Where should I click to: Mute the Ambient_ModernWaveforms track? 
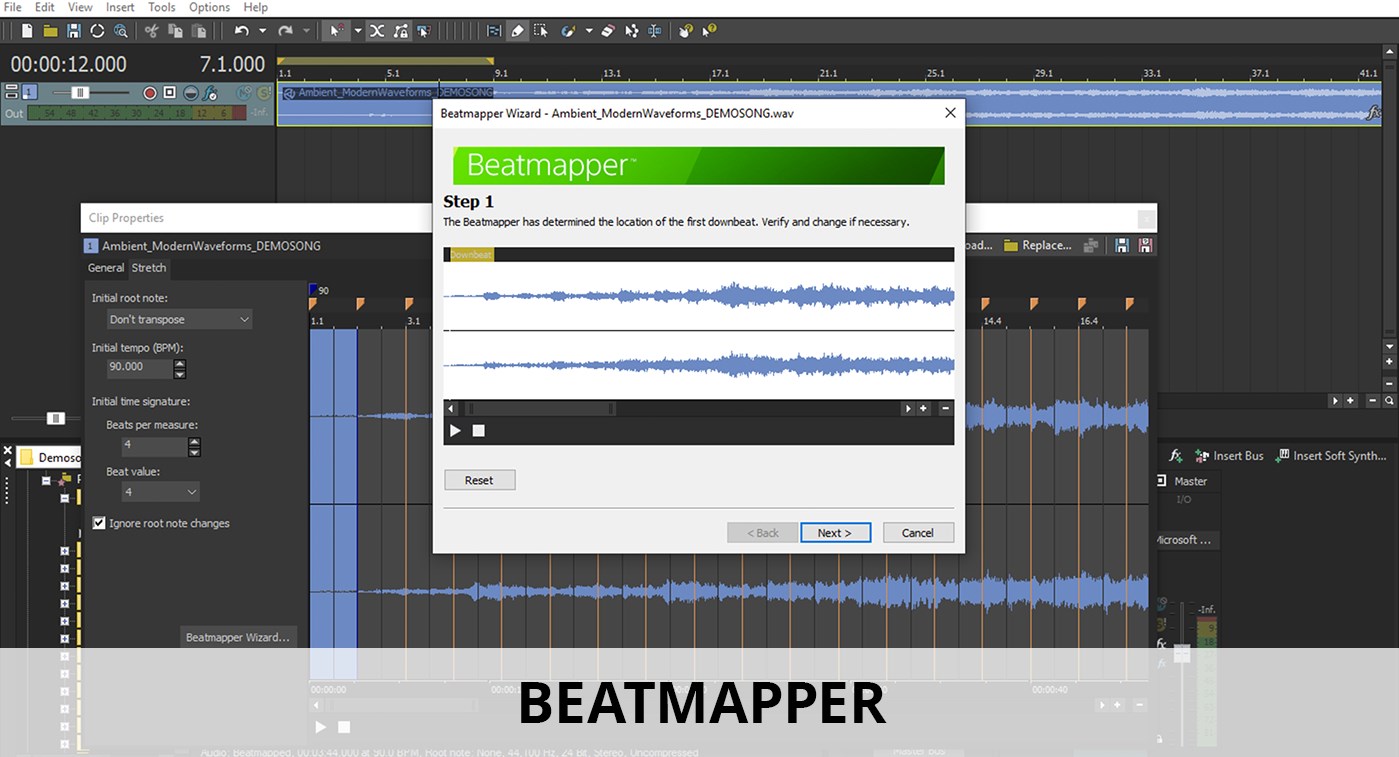243,92
